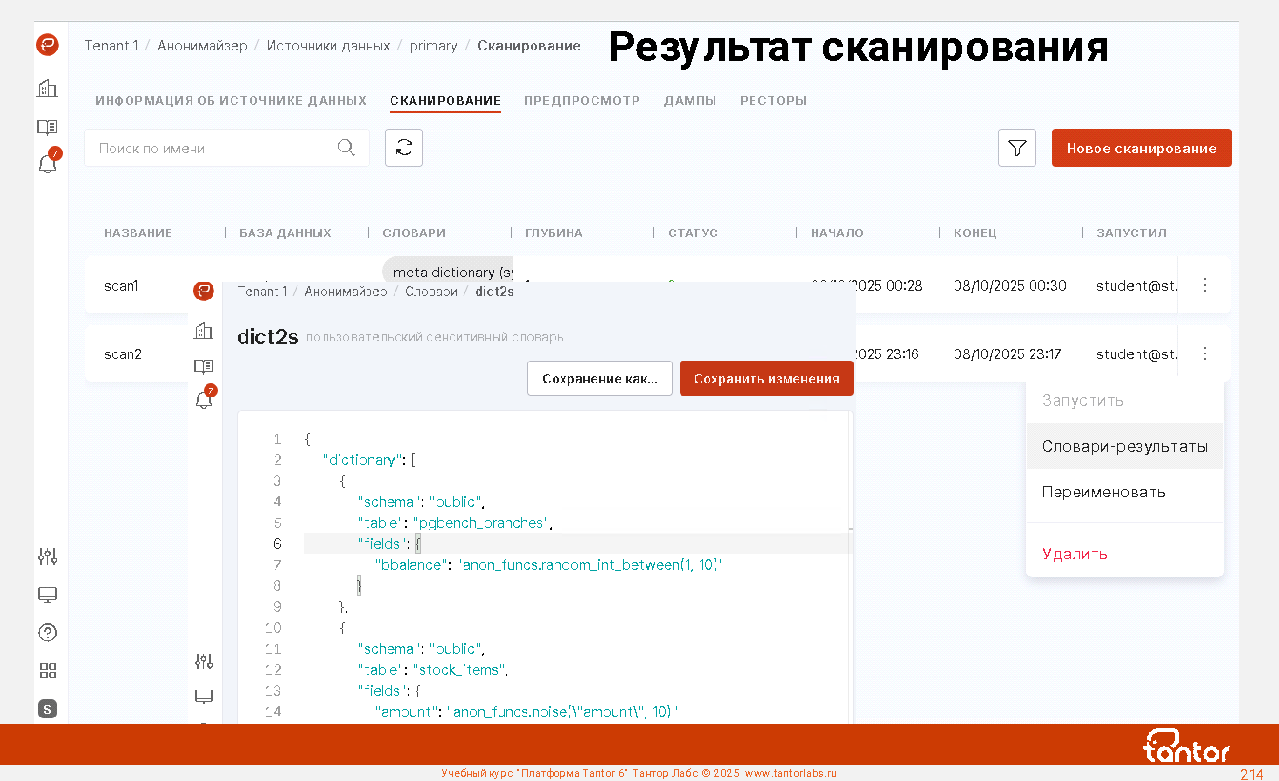This screenshot has width=1279, height=781.
Task: Select Словари-результаты from context menu
Action: tap(1124, 447)
